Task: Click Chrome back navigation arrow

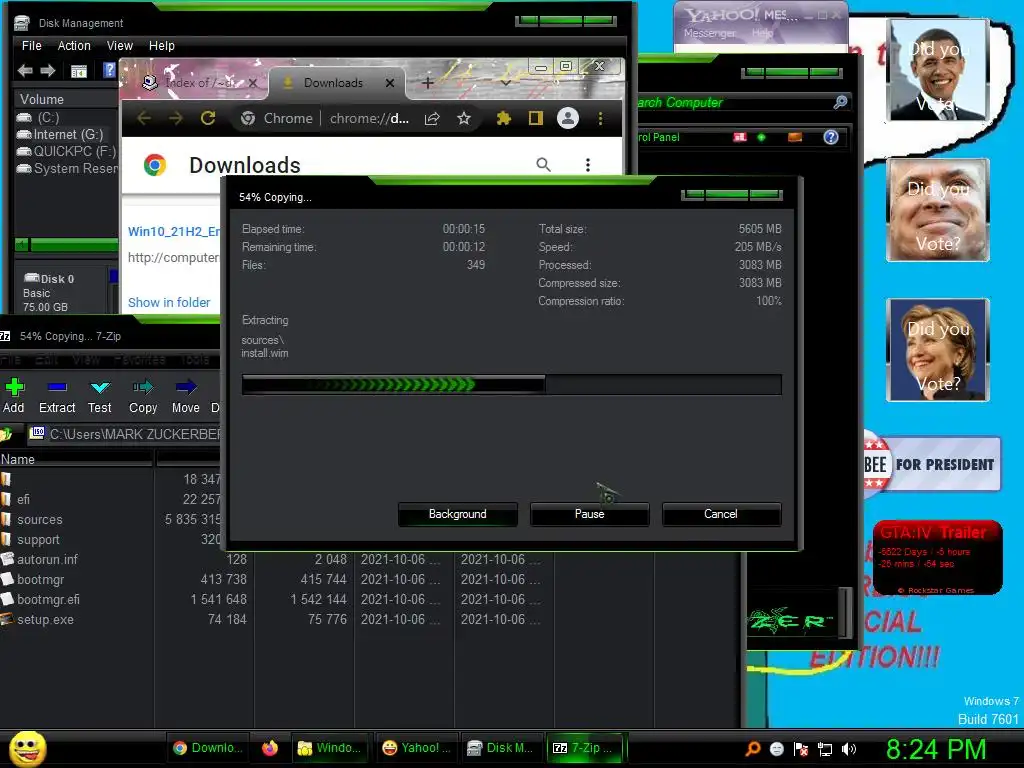Action: pyautogui.click(x=144, y=118)
